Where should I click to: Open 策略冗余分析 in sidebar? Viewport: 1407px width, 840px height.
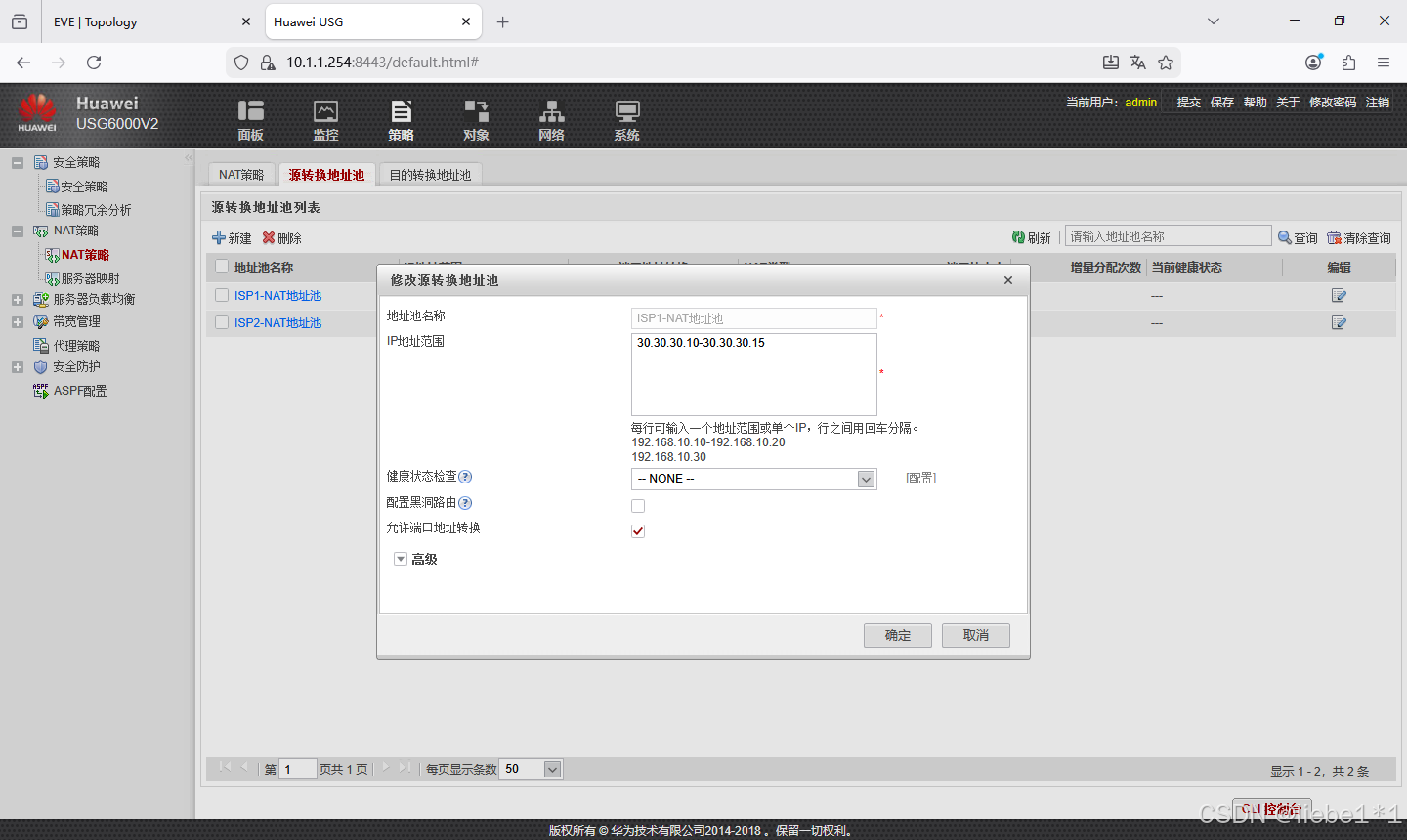(96, 210)
